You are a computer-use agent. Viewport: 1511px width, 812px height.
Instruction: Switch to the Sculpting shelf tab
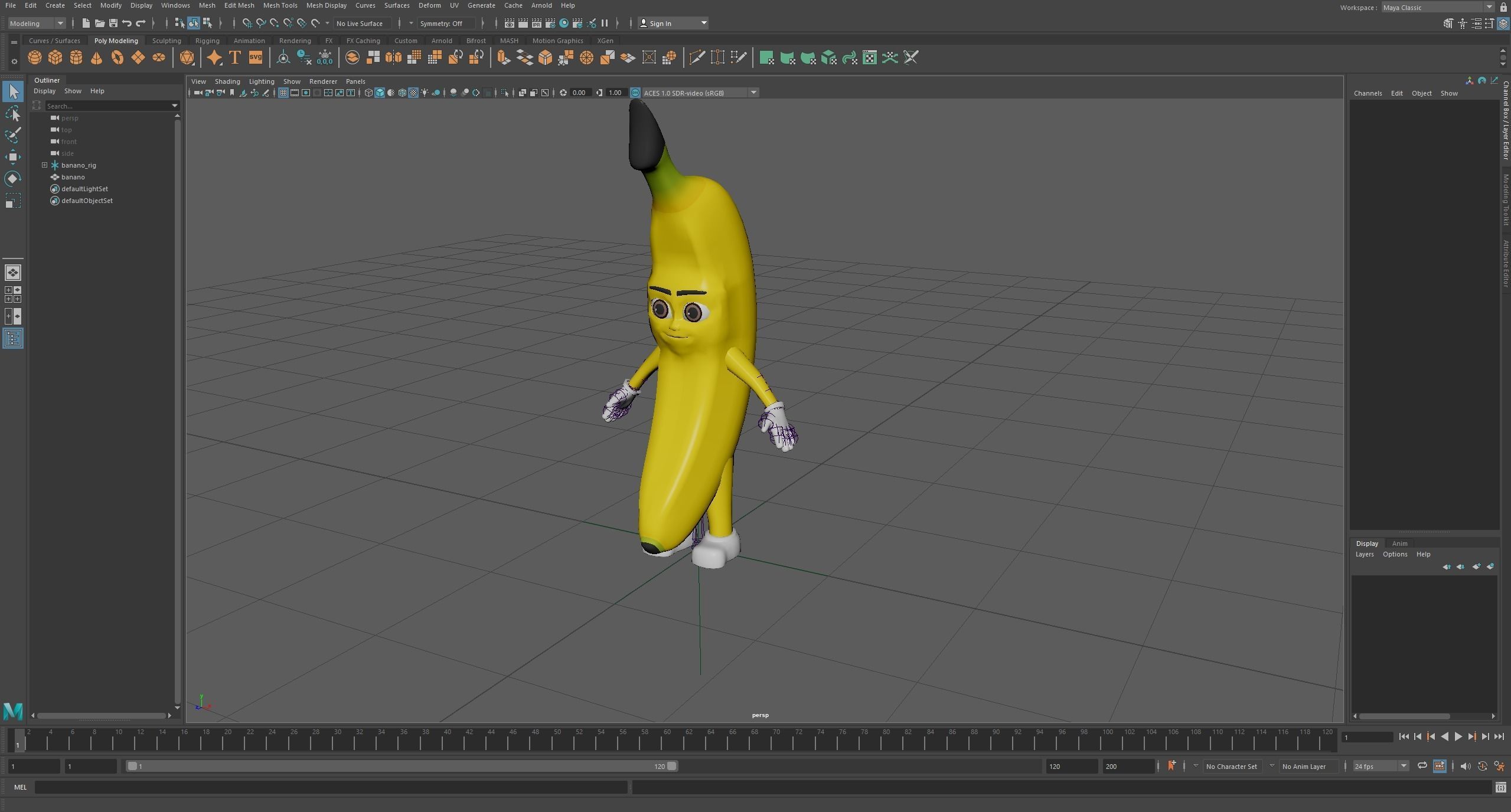point(167,41)
